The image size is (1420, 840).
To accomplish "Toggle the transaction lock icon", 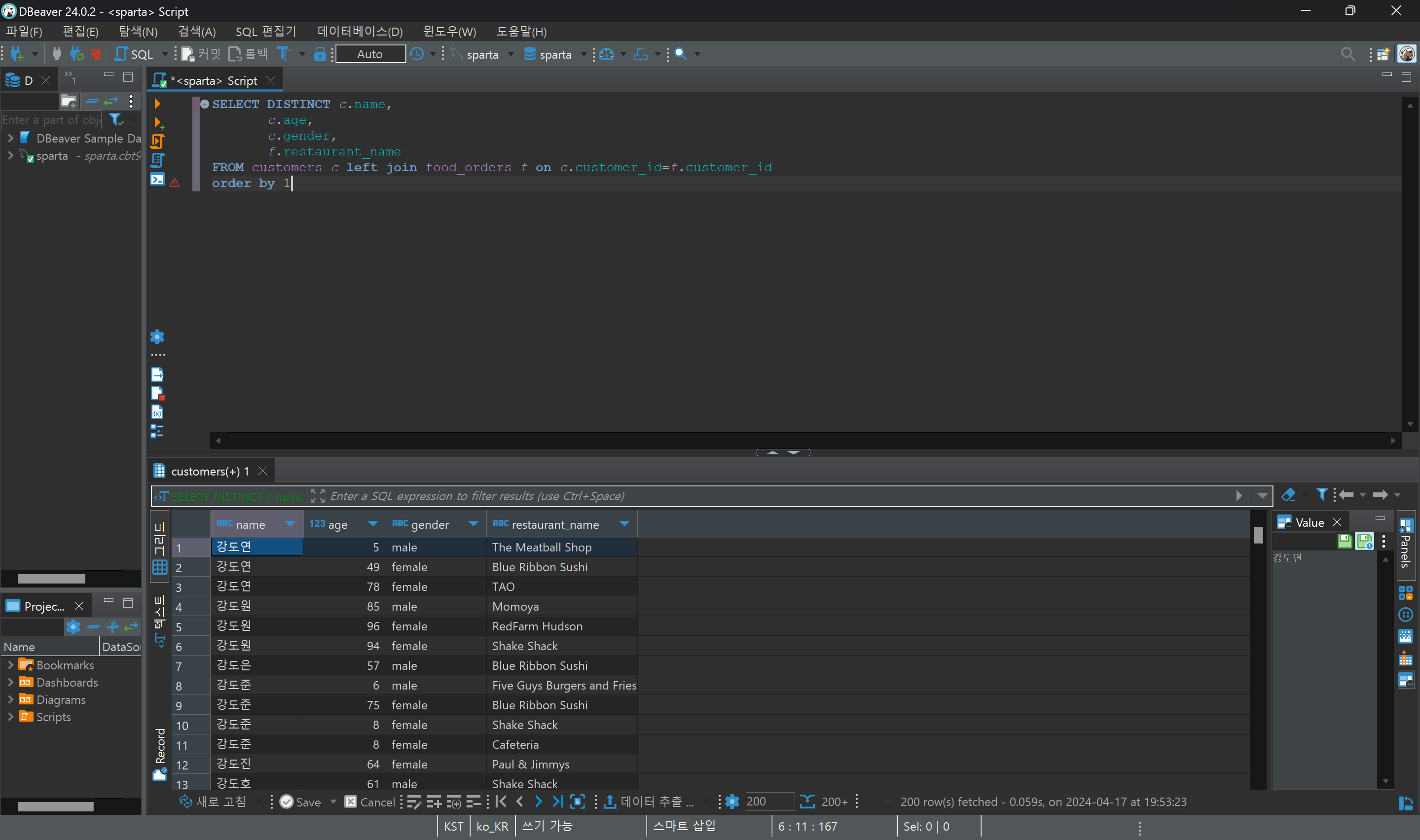I will (x=320, y=54).
